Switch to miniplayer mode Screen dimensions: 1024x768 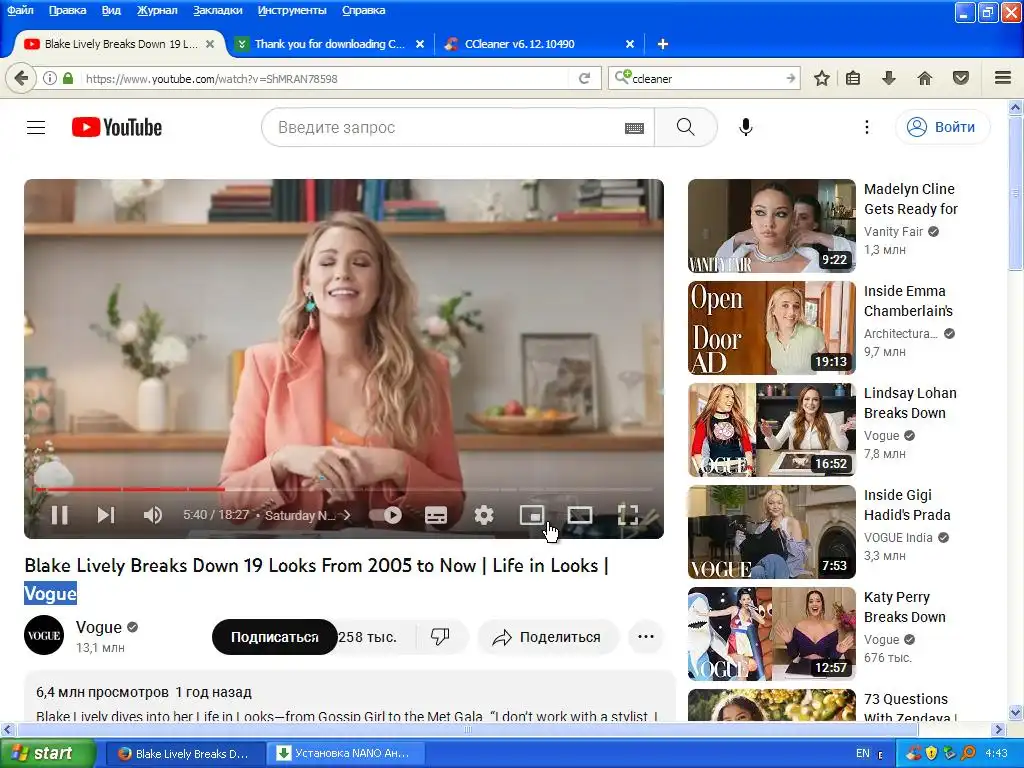tap(532, 515)
